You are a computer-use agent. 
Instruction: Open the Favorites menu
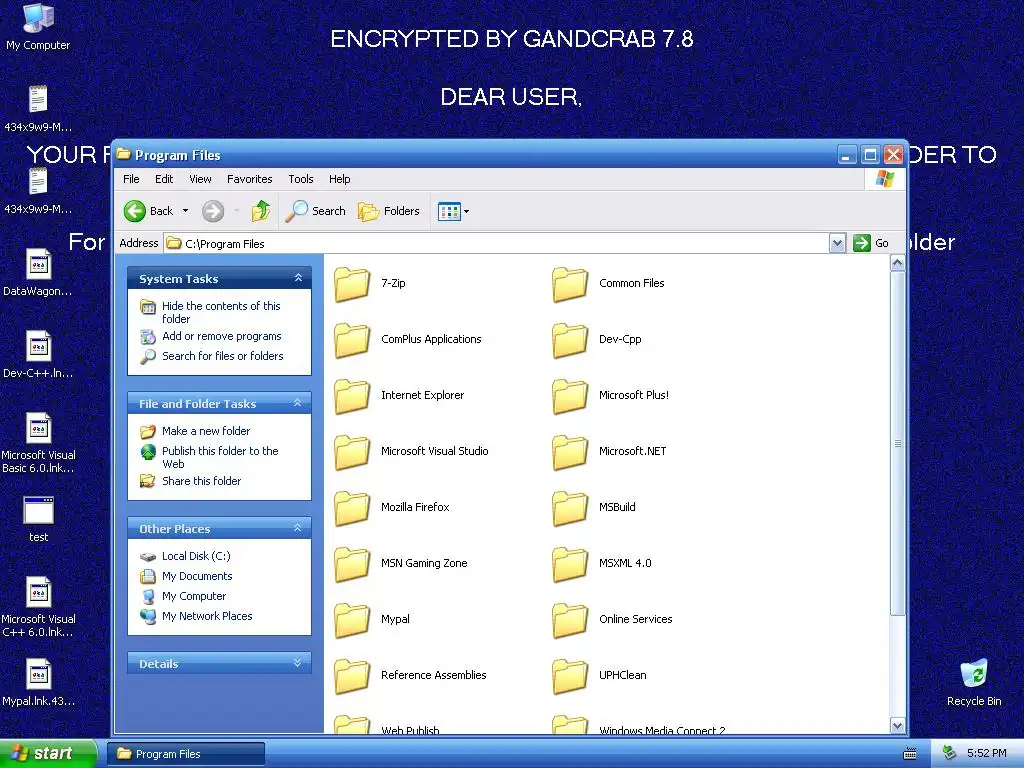tap(249, 179)
